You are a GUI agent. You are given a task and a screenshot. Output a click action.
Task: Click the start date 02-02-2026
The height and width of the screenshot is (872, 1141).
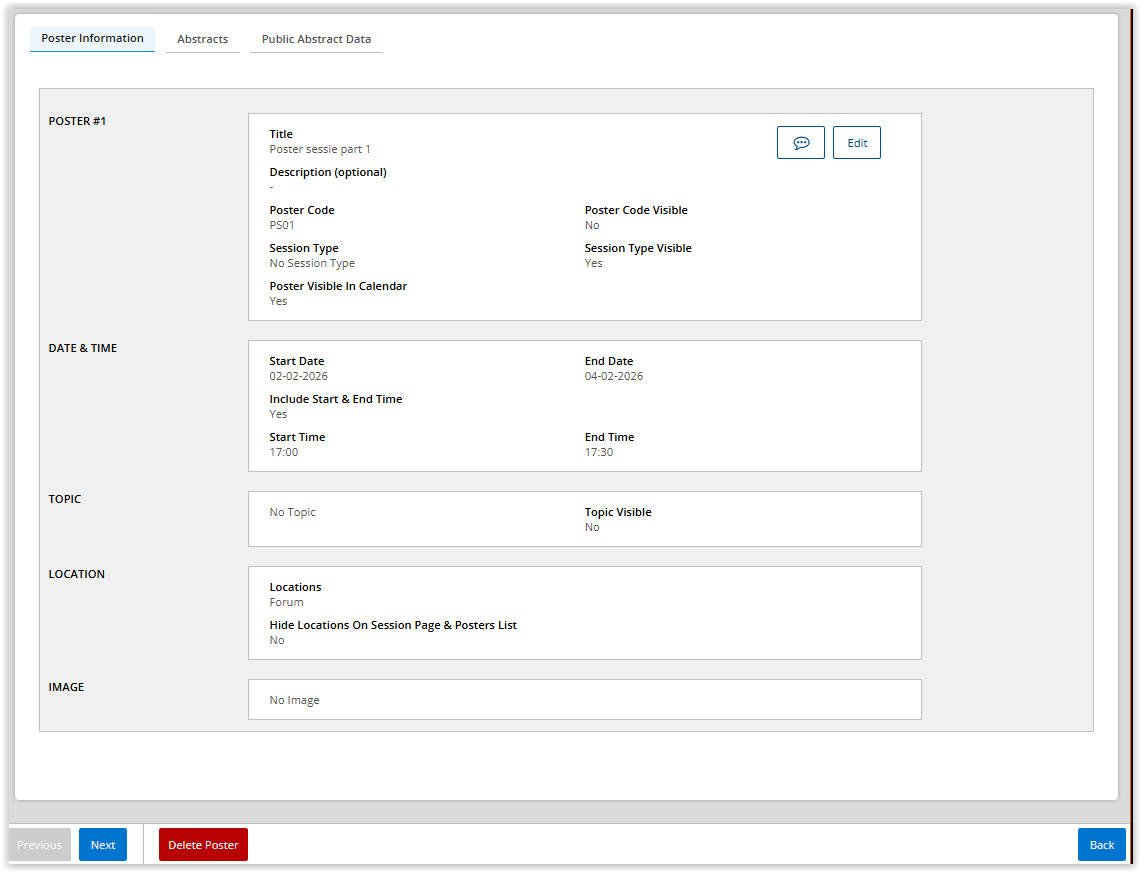[298, 376]
